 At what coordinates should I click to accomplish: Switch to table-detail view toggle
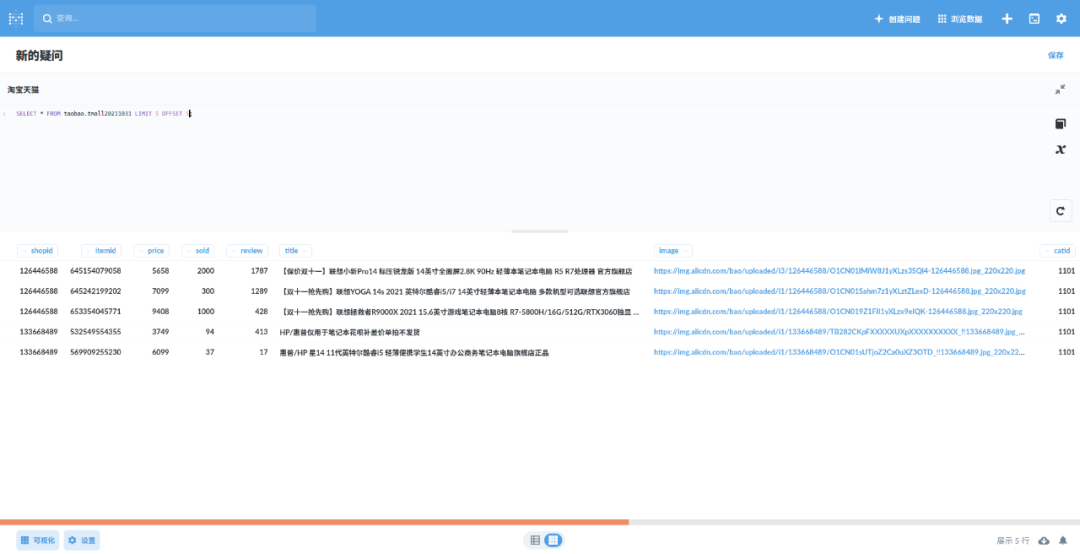(534, 540)
